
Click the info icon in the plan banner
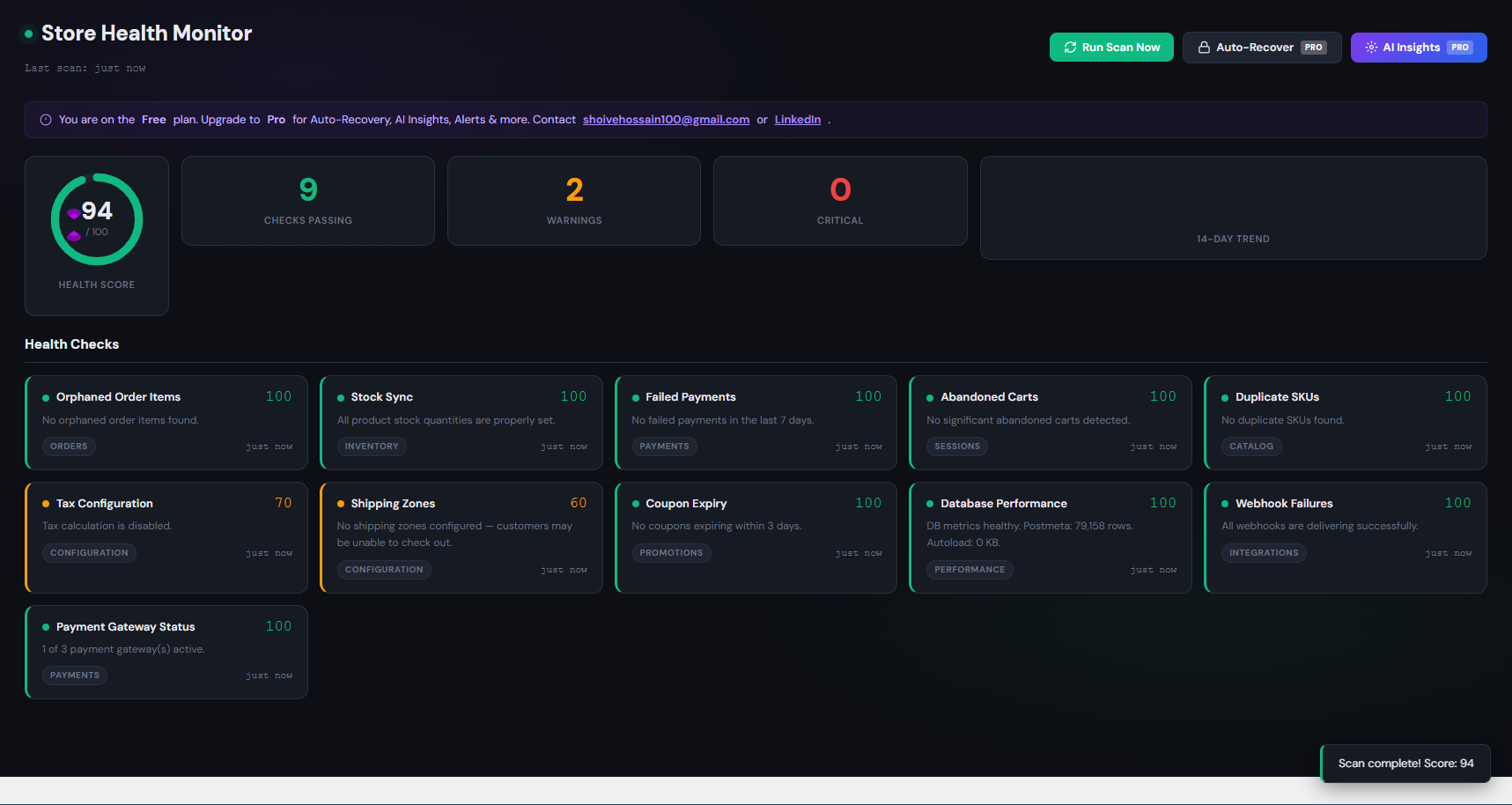pos(46,120)
